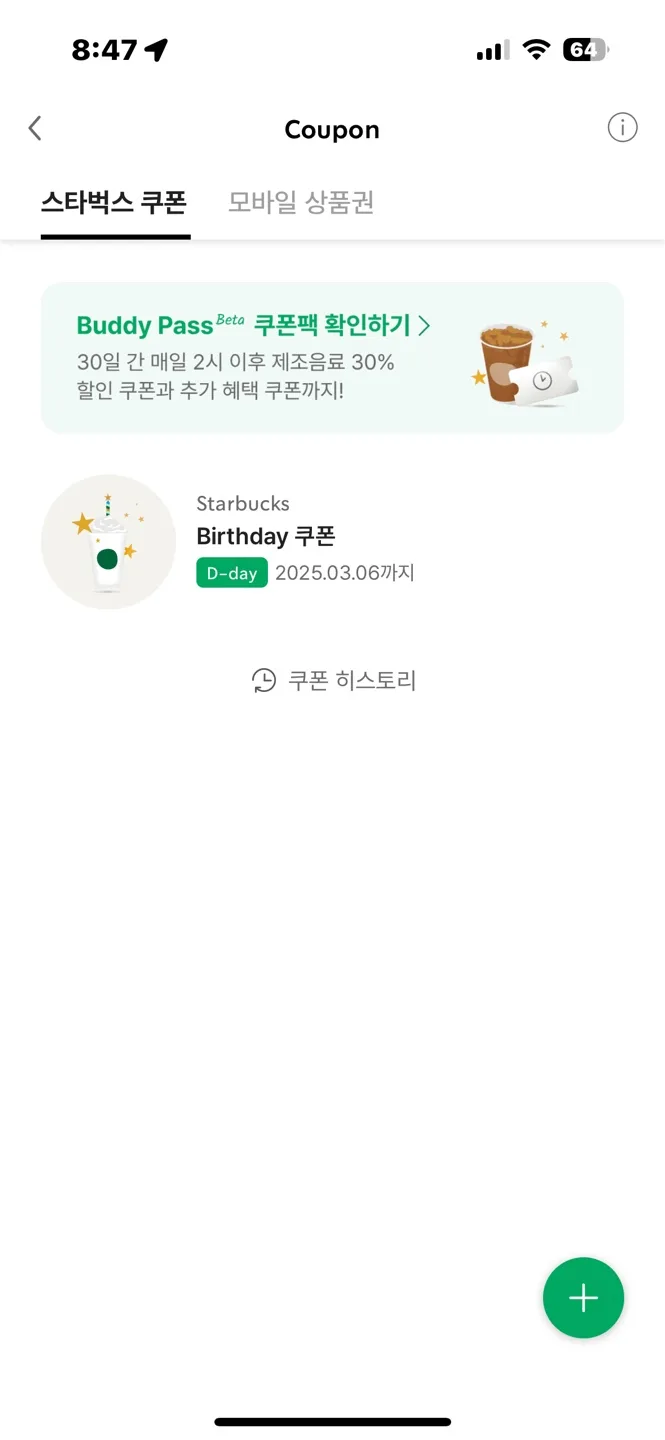
Task: Click the green D-day badge
Action: click(x=232, y=573)
